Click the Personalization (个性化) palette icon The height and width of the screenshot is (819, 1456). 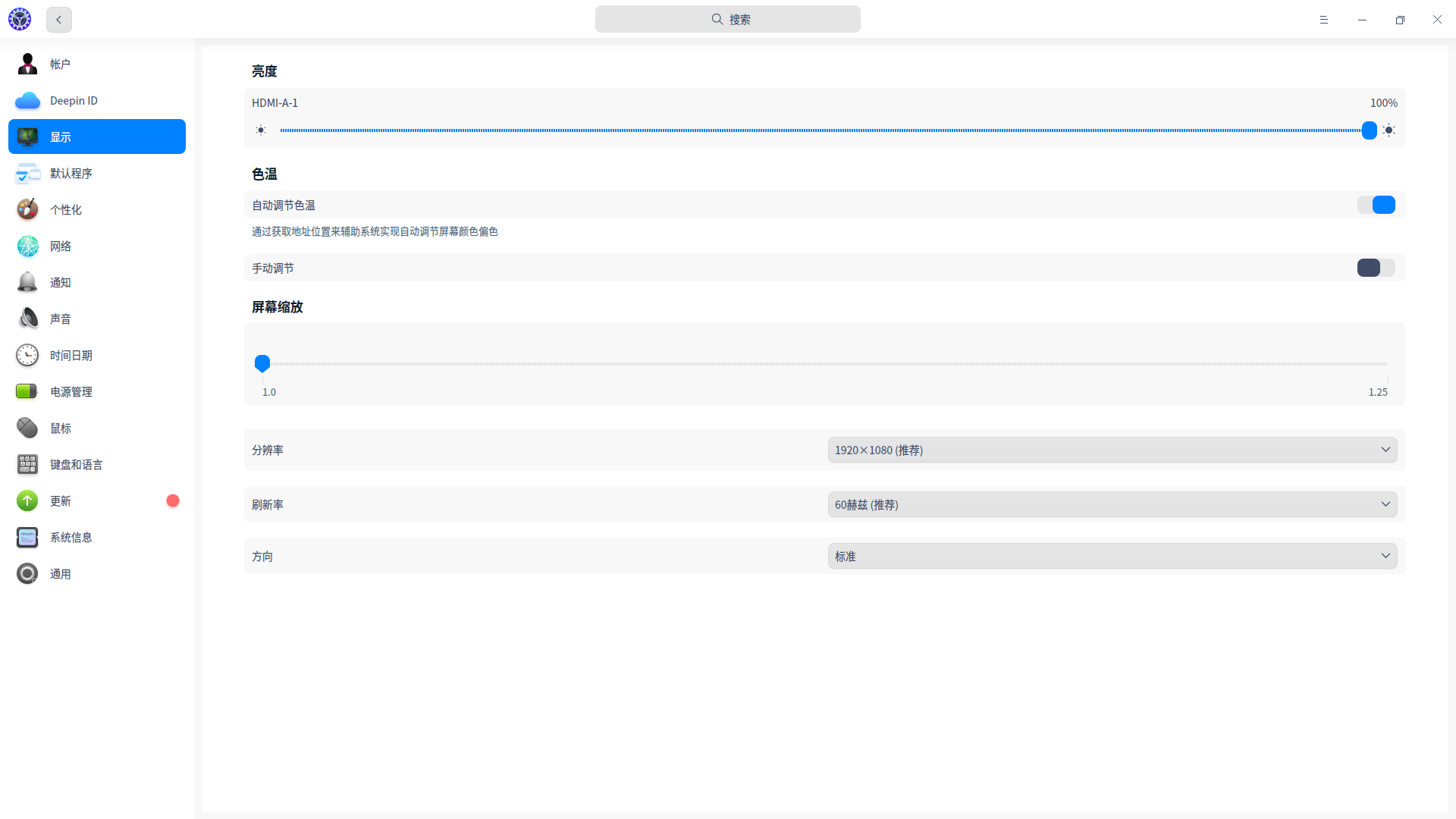[x=27, y=209]
